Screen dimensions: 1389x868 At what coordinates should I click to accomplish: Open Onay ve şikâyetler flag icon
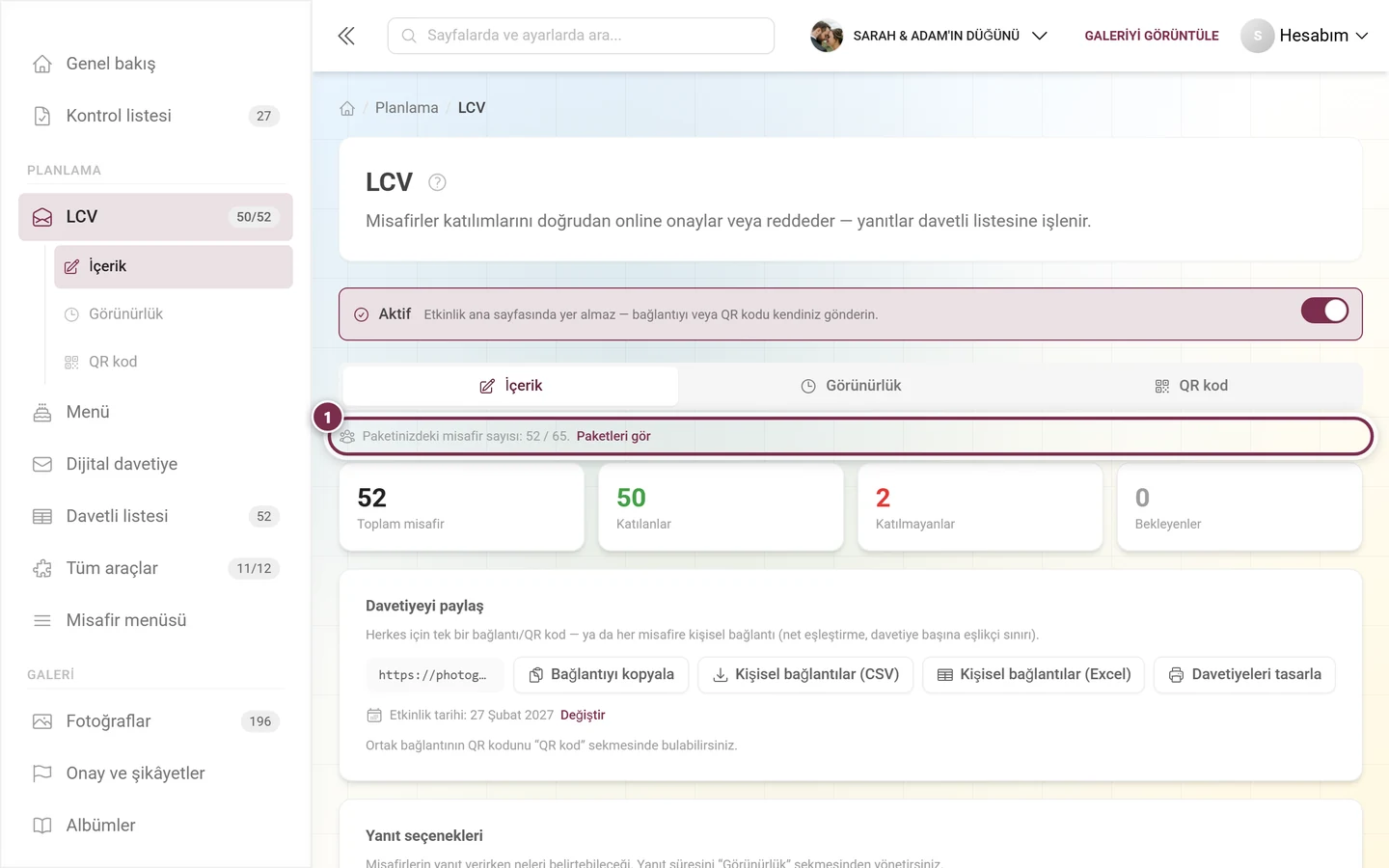(42, 773)
